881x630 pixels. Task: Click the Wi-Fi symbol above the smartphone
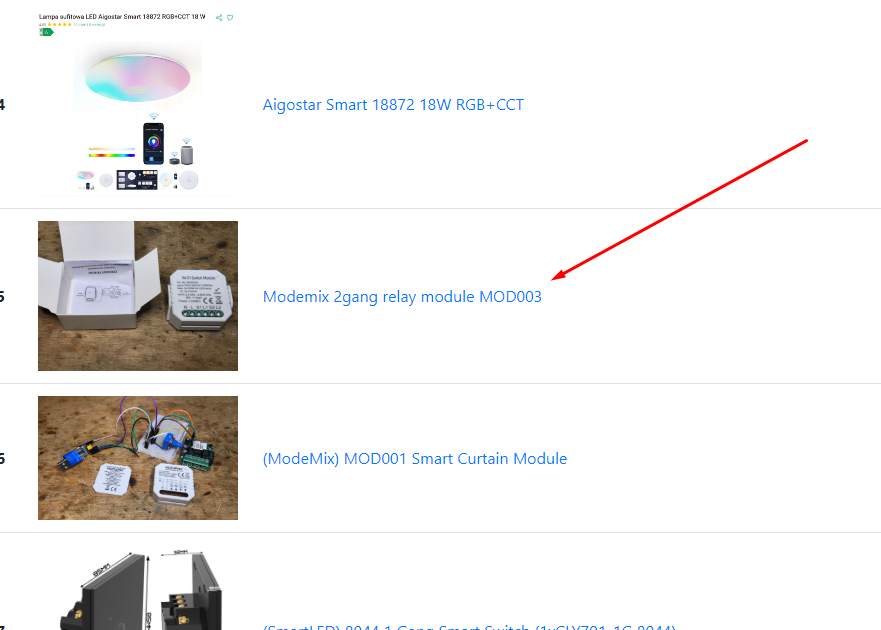[153, 116]
